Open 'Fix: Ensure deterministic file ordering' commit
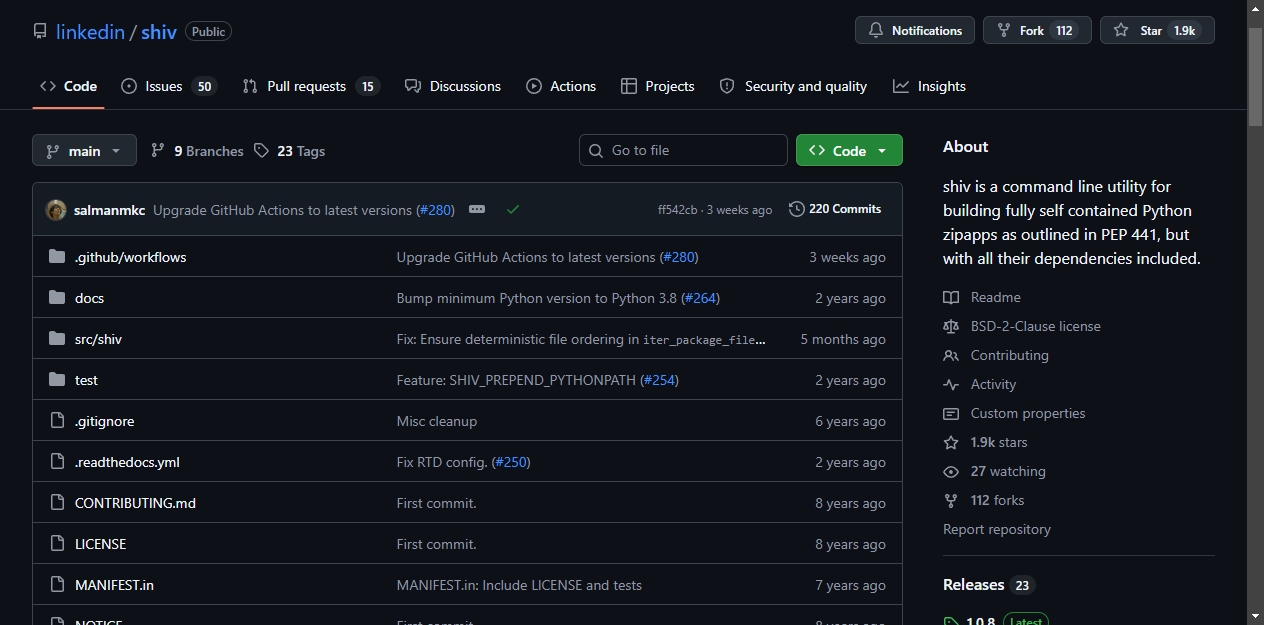 point(581,339)
